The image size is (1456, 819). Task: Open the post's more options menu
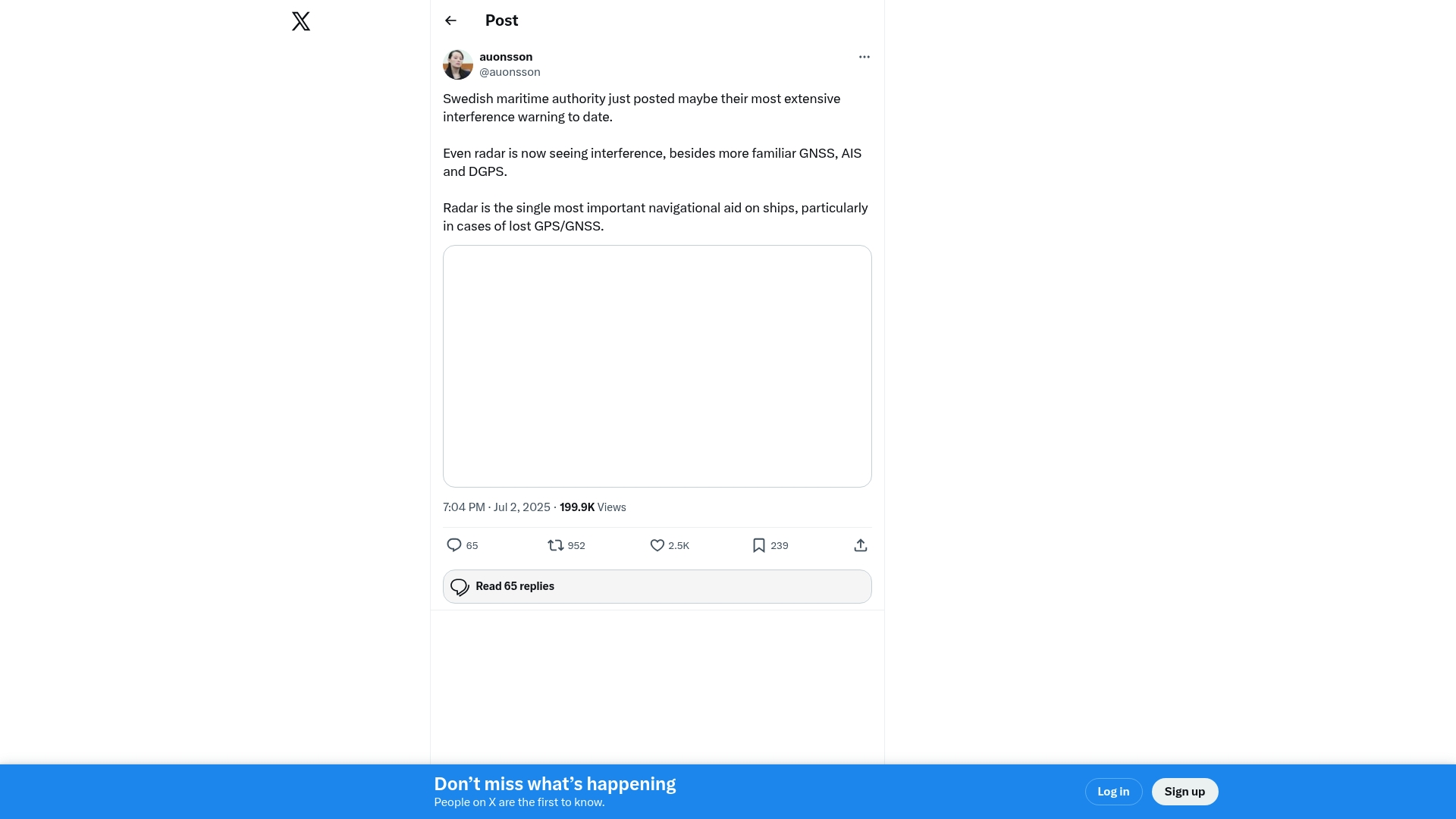pos(864,57)
